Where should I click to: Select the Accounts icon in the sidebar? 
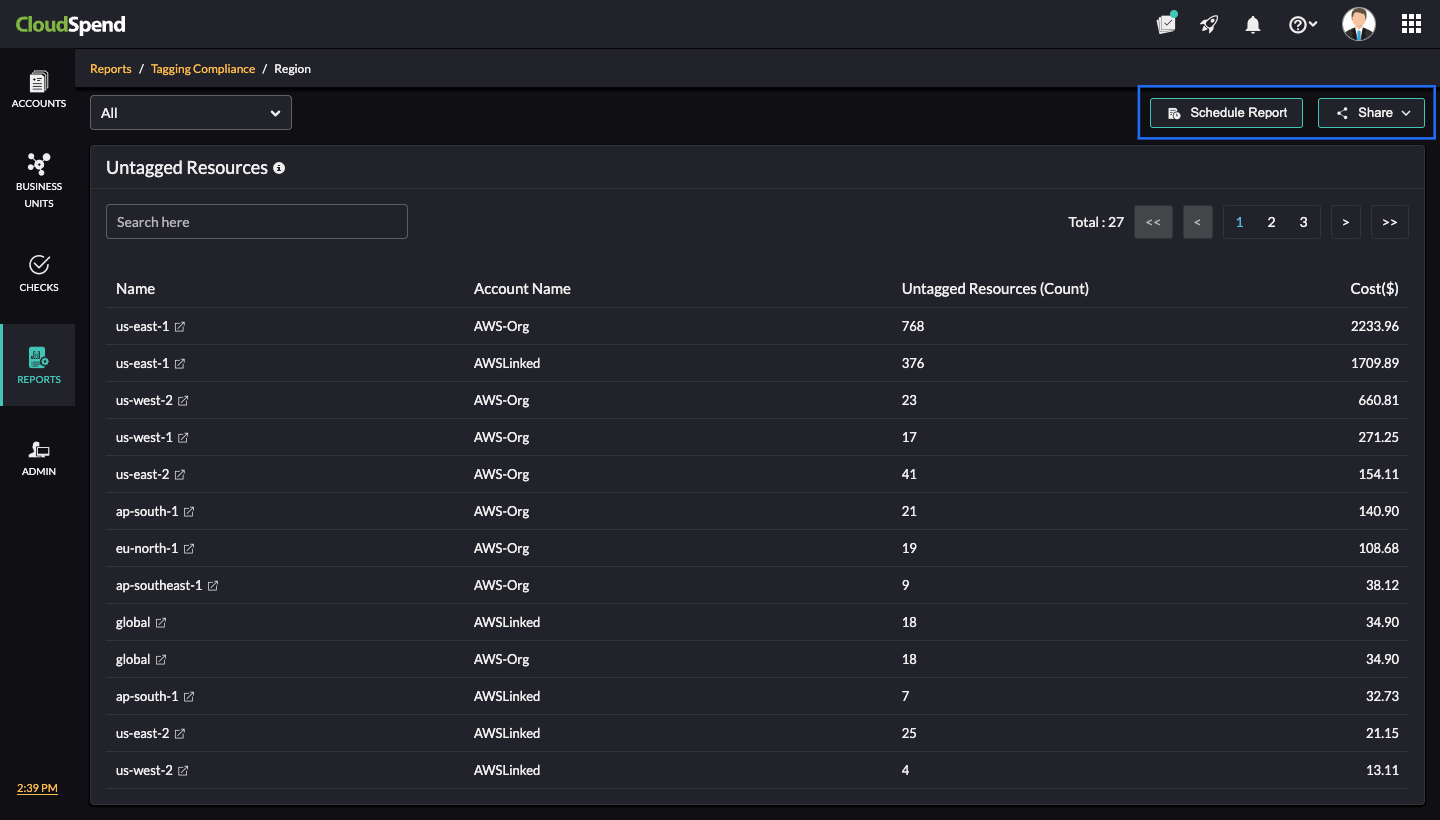tap(39, 89)
